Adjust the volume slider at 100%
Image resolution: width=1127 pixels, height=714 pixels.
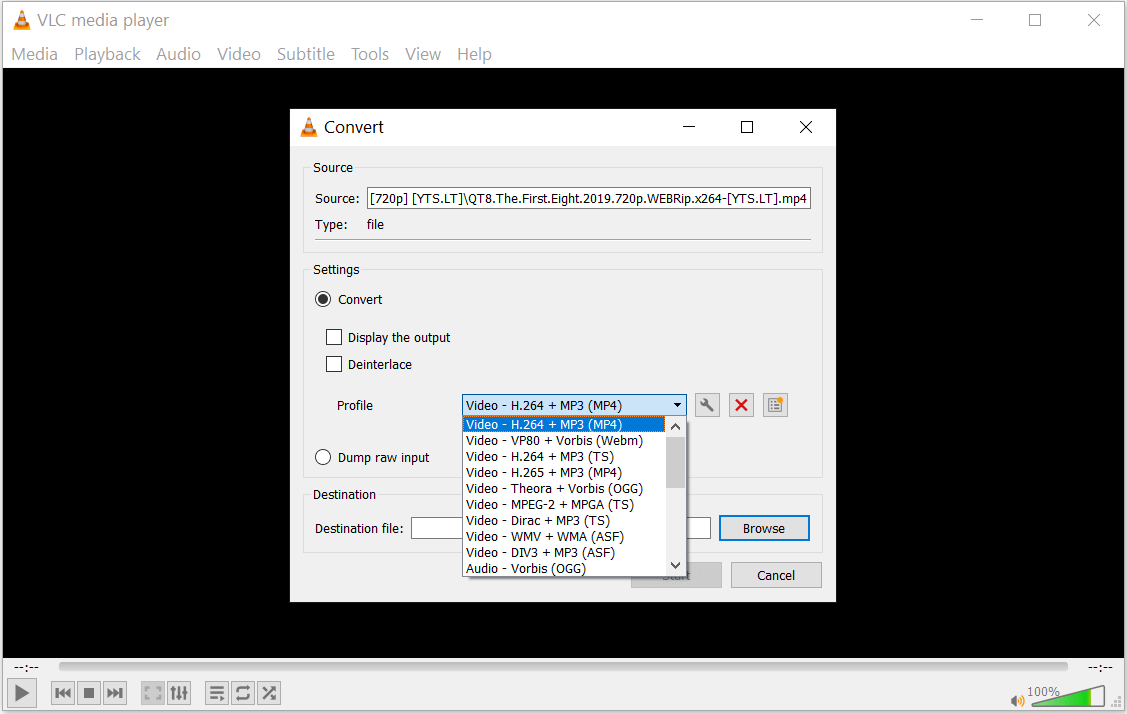click(x=1067, y=697)
